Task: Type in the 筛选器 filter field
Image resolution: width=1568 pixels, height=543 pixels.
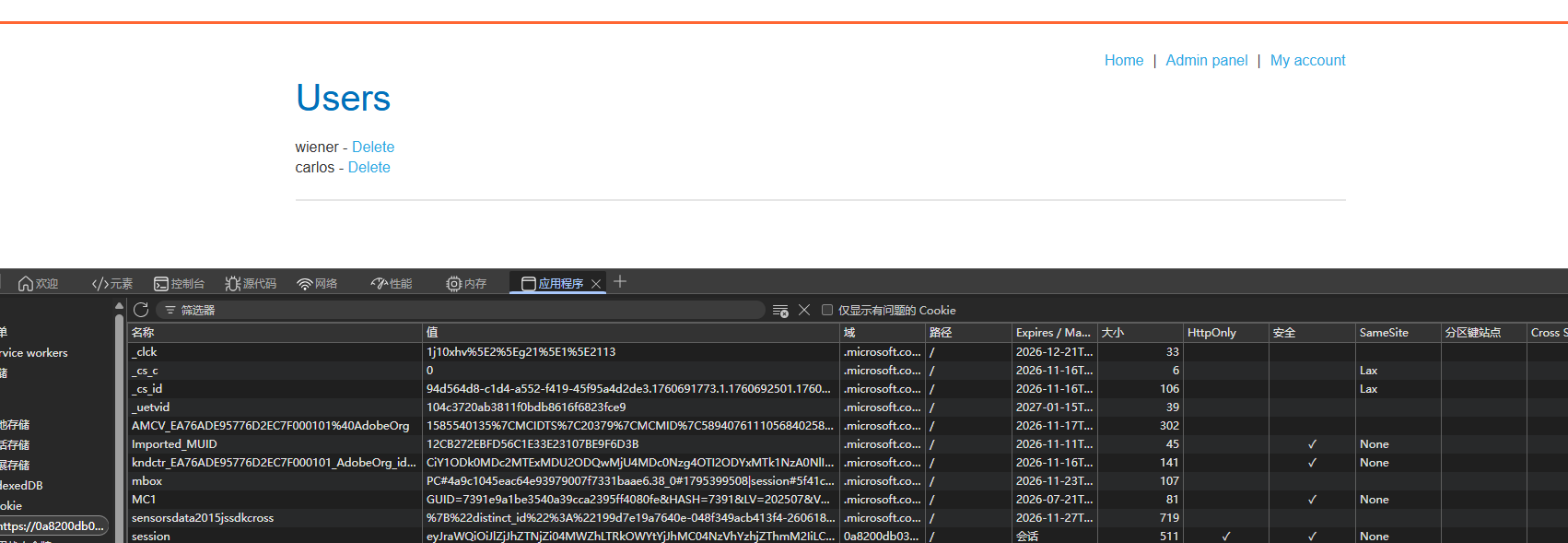Action: 461,310
